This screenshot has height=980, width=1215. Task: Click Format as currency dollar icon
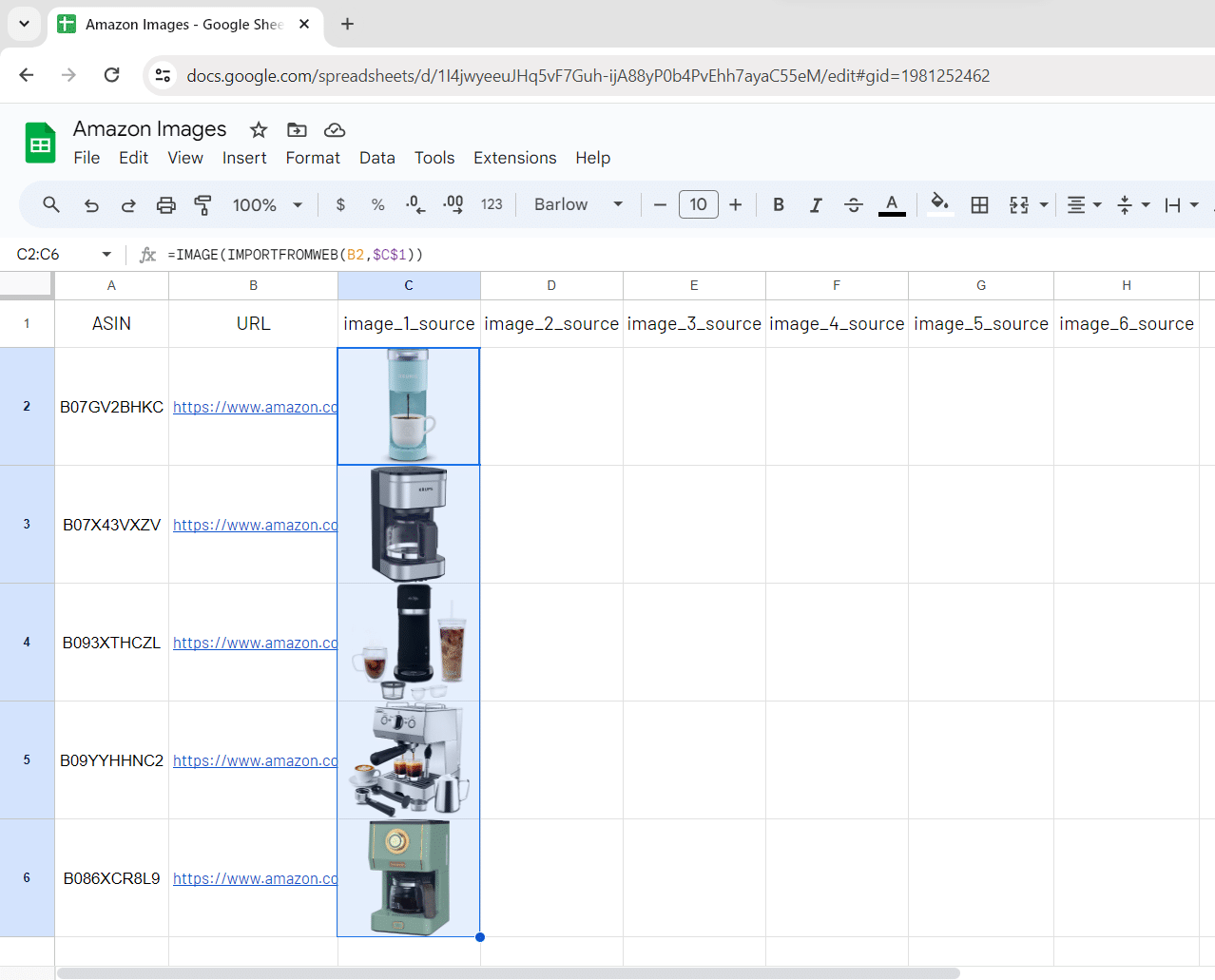click(x=340, y=204)
